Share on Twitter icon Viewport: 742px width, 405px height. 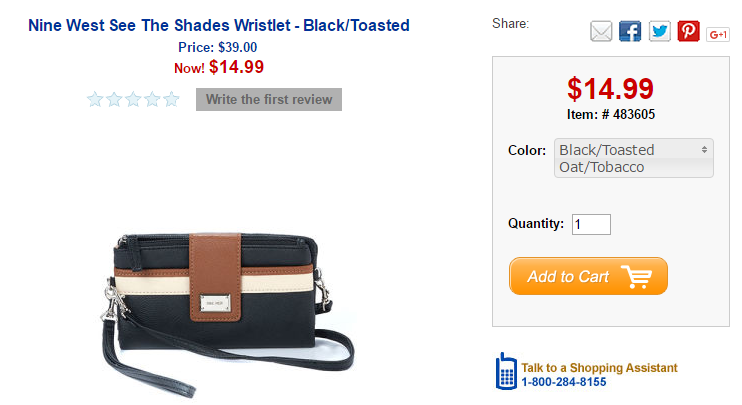659,32
